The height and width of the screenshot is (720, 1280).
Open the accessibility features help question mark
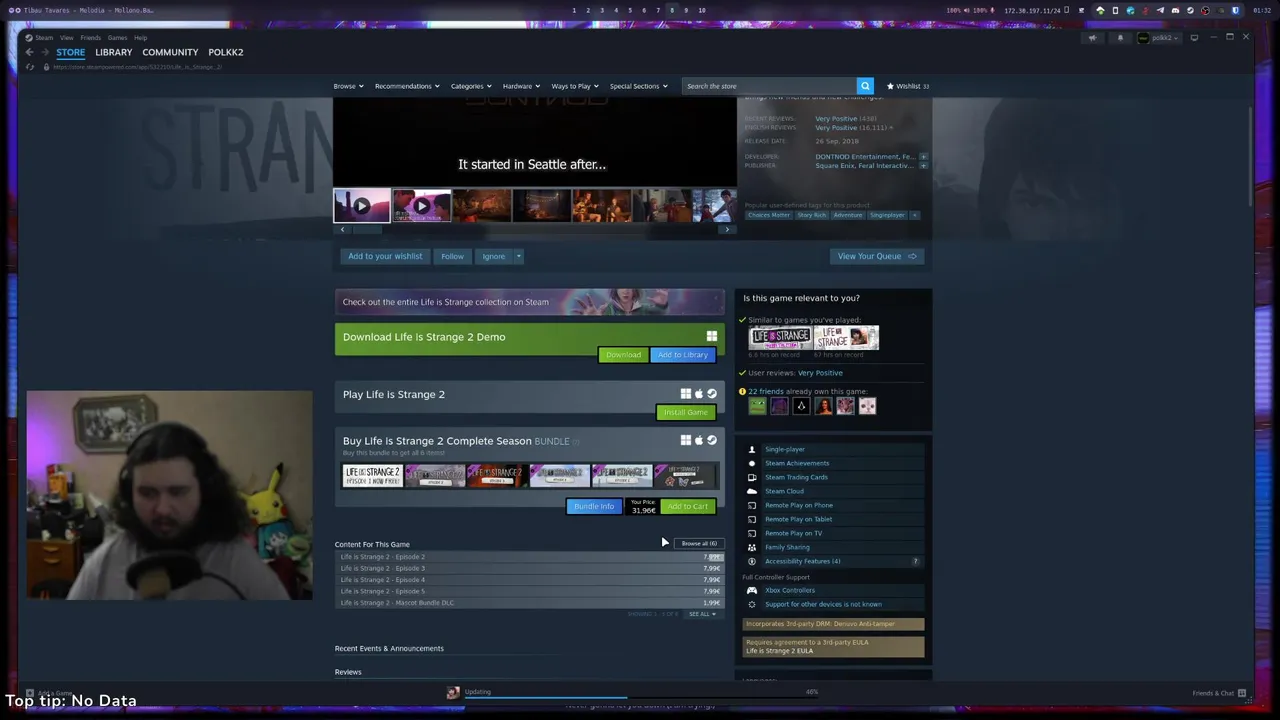pyautogui.click(x=915, y=561)
